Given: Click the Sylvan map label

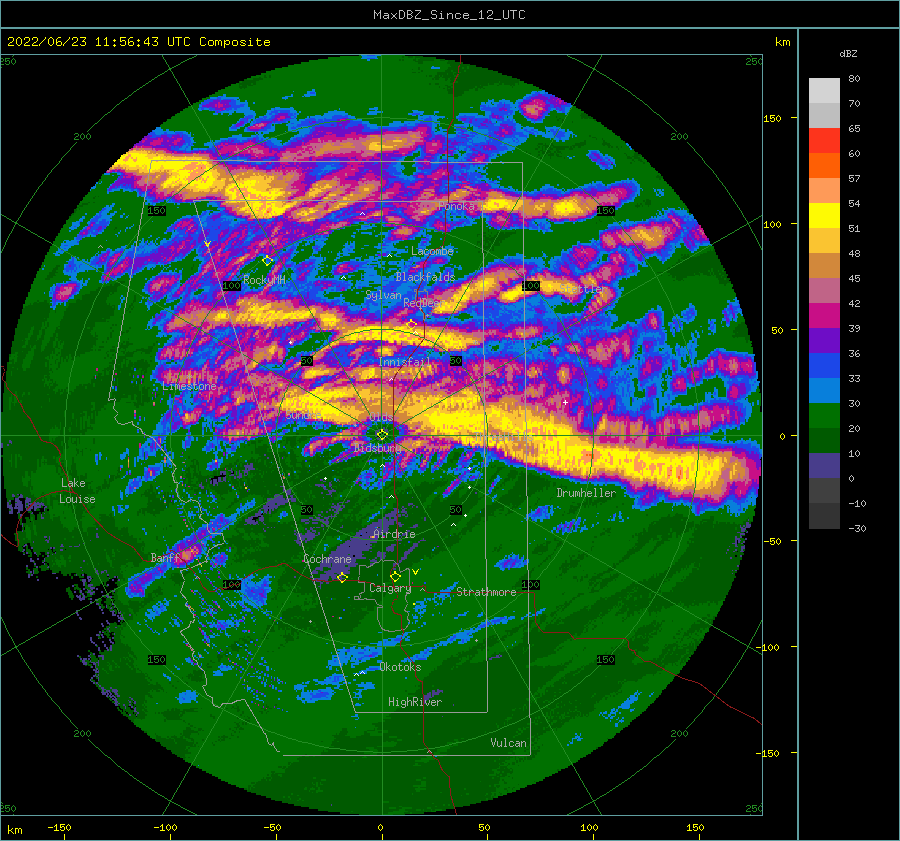Looking at the screenshot, I should tap(383, 295).
